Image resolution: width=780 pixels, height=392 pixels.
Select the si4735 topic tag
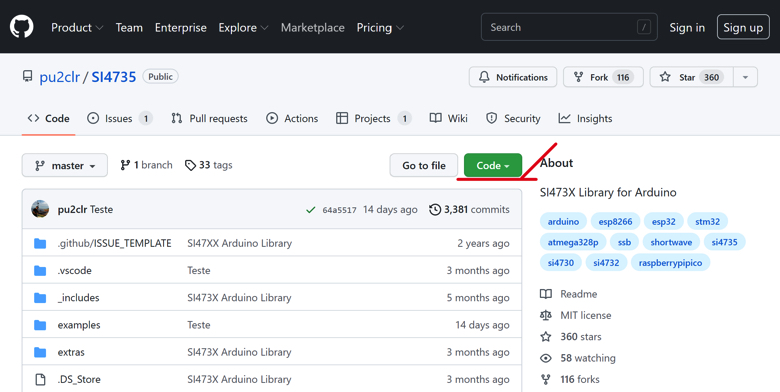click(724, 242)
